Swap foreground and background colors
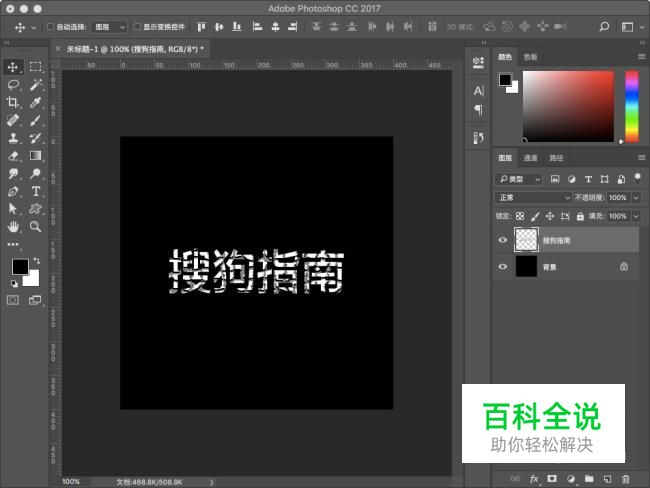The width and height of the screenshot is (650, 488). click(37, 260)
